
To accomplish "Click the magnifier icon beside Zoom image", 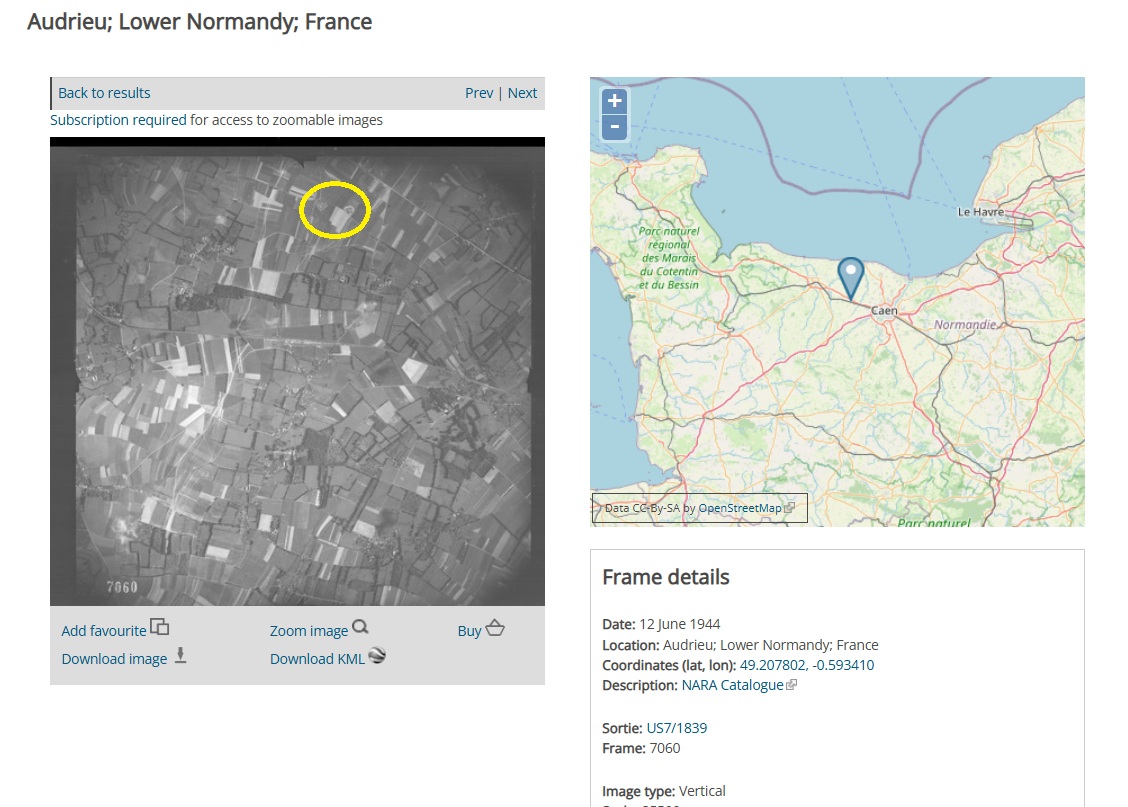I will 361,628.
